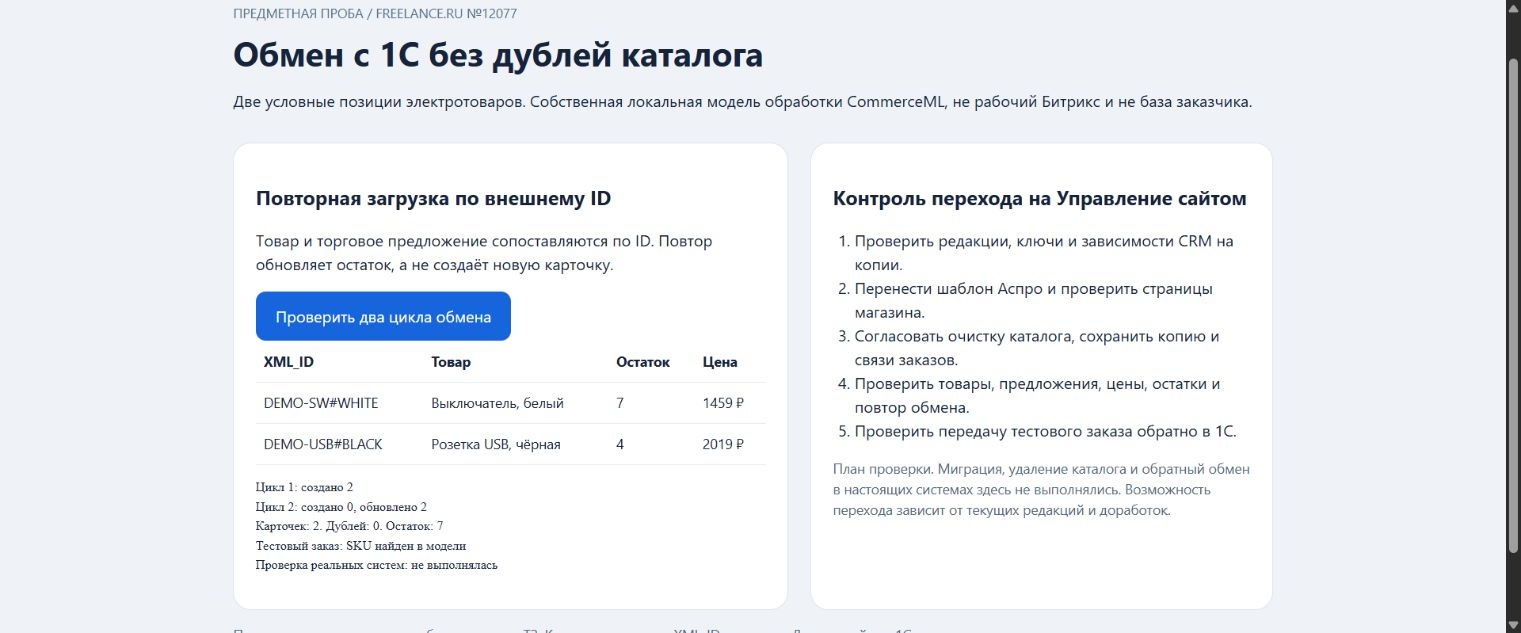Viewport: 1521px width, 633px height.
Task: Click the page title 'Обмен с 1С без дублей каталога'
Action: point(498,54)
